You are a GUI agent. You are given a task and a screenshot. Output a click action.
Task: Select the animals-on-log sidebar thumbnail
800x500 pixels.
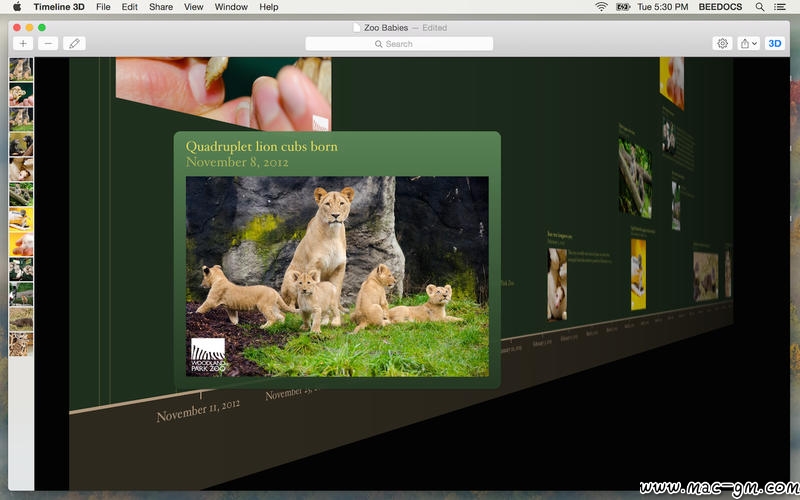pyautogui.click(x=21, y=194)
